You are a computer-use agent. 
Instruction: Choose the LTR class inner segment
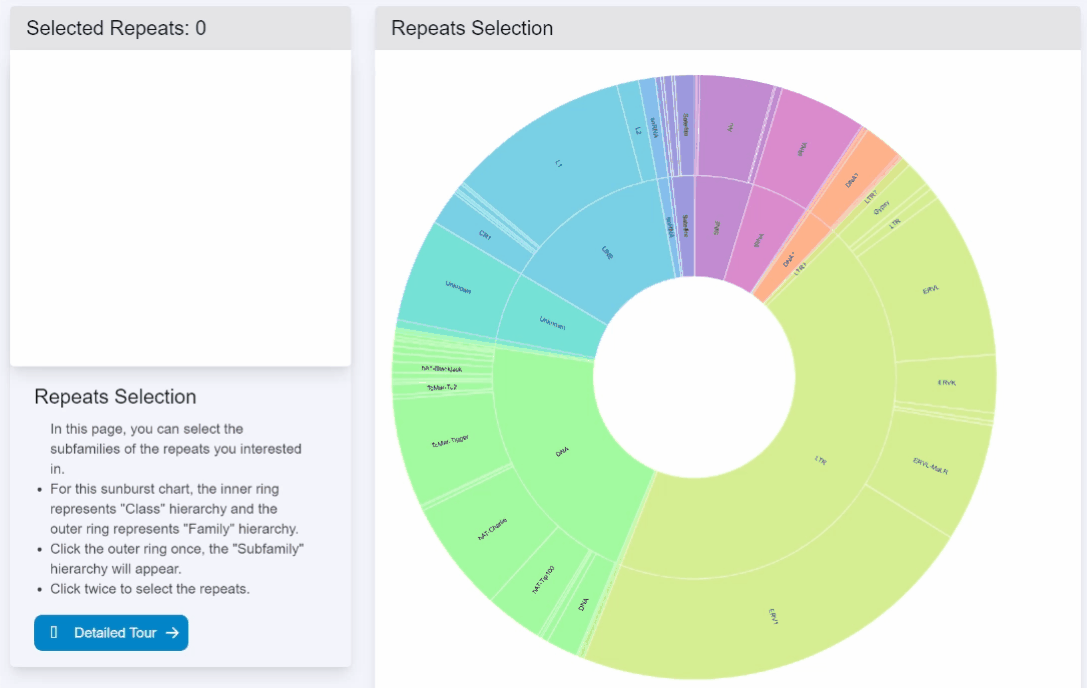point(821,461)
